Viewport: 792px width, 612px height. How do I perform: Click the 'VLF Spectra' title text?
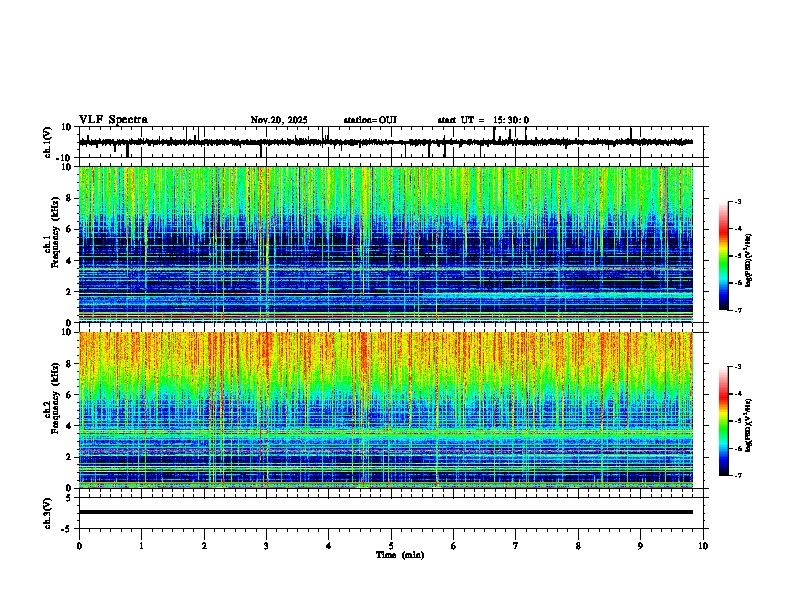pos(113,120)
